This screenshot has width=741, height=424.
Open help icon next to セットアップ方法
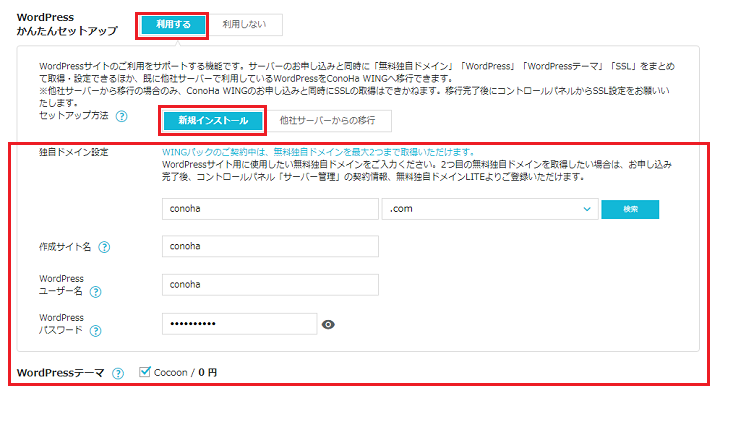click(121, 116)
